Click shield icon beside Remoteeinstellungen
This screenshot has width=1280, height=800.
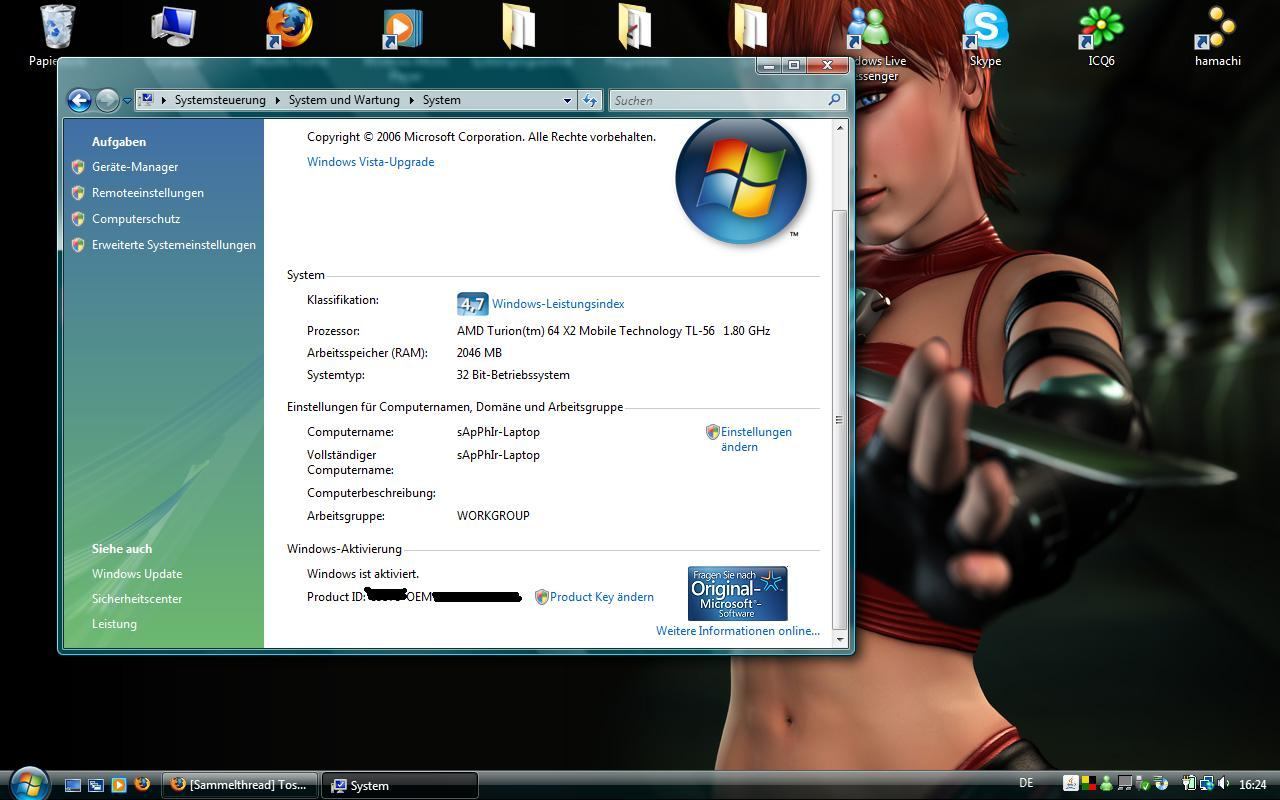point(78,193)
